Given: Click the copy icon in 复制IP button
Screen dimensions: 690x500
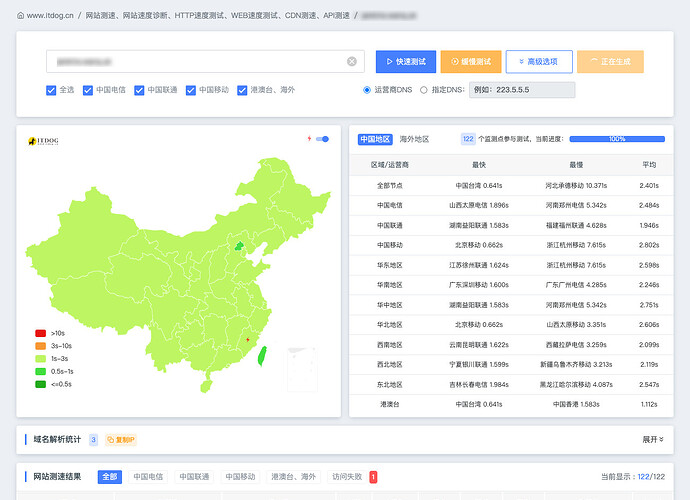Looking at the screenshot, I should point(110,440).
